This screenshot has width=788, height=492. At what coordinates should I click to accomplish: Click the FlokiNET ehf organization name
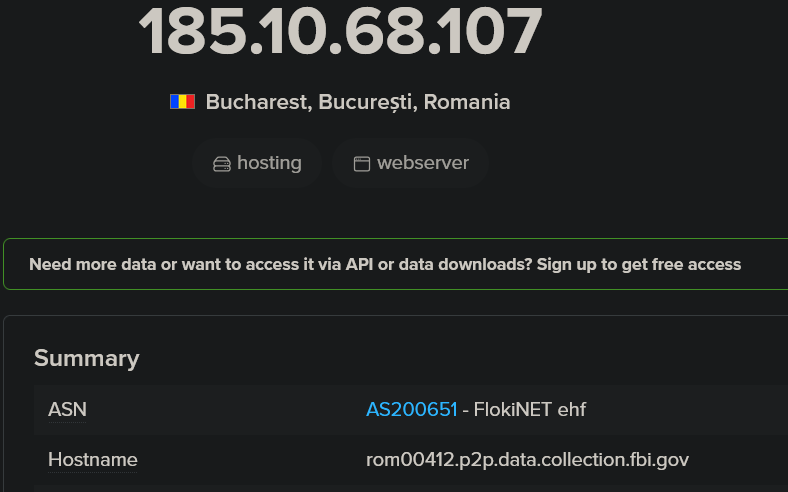point(529,409)
